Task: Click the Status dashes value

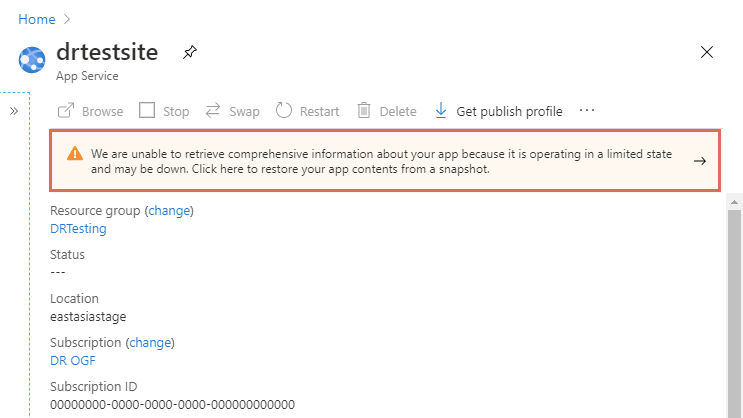Action: 58,273
